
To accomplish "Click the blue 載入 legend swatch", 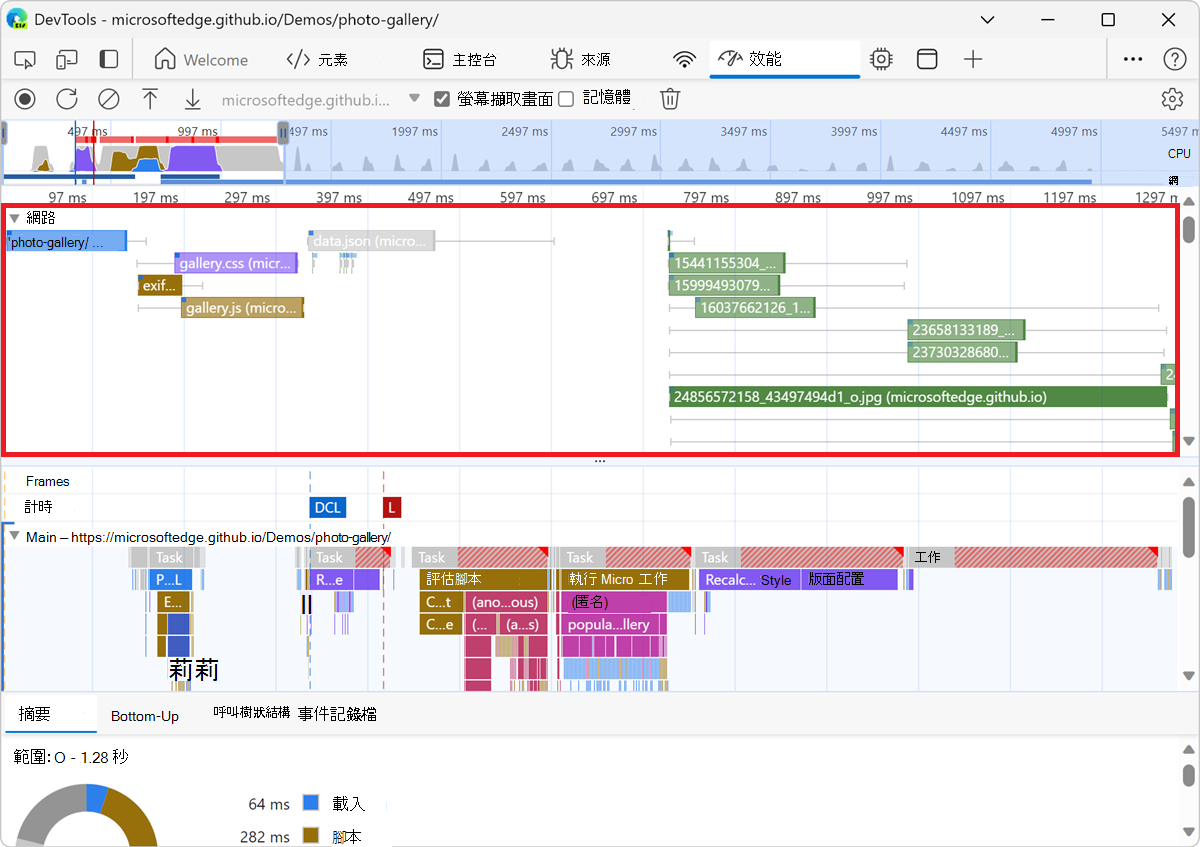I will tap(310, 803).
